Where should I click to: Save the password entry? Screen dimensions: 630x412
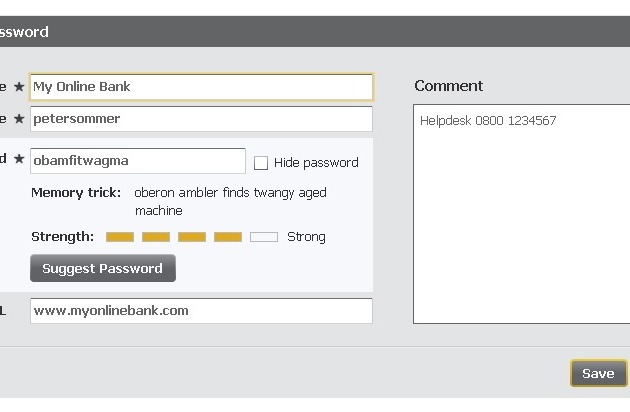point(598,374)
